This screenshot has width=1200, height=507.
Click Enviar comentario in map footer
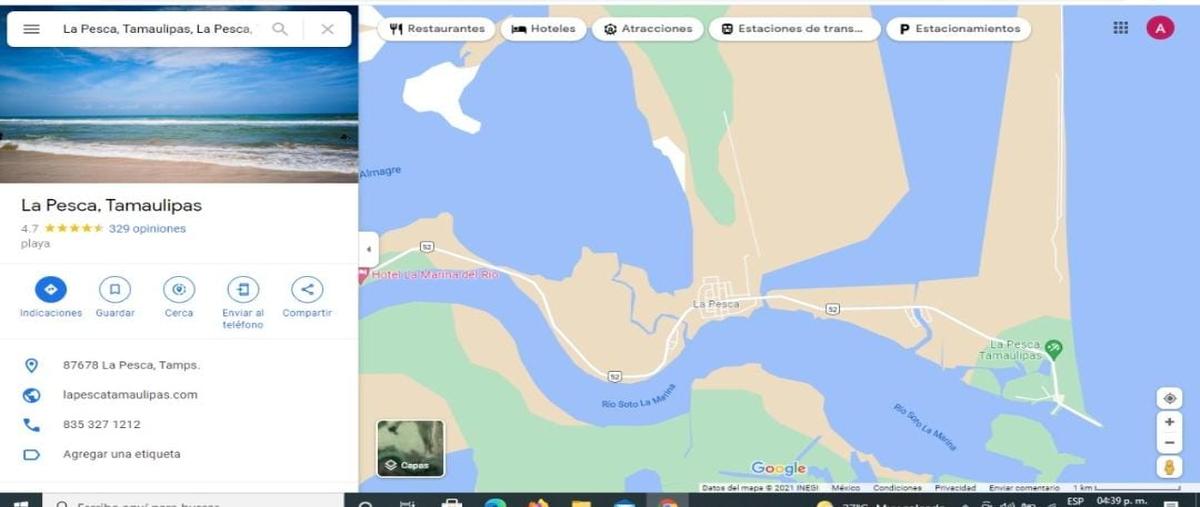[1024, 488]
